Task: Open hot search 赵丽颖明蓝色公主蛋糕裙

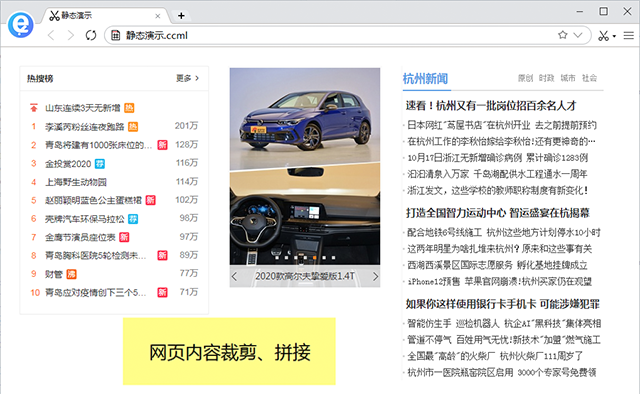Action: [x=93, y=200]
